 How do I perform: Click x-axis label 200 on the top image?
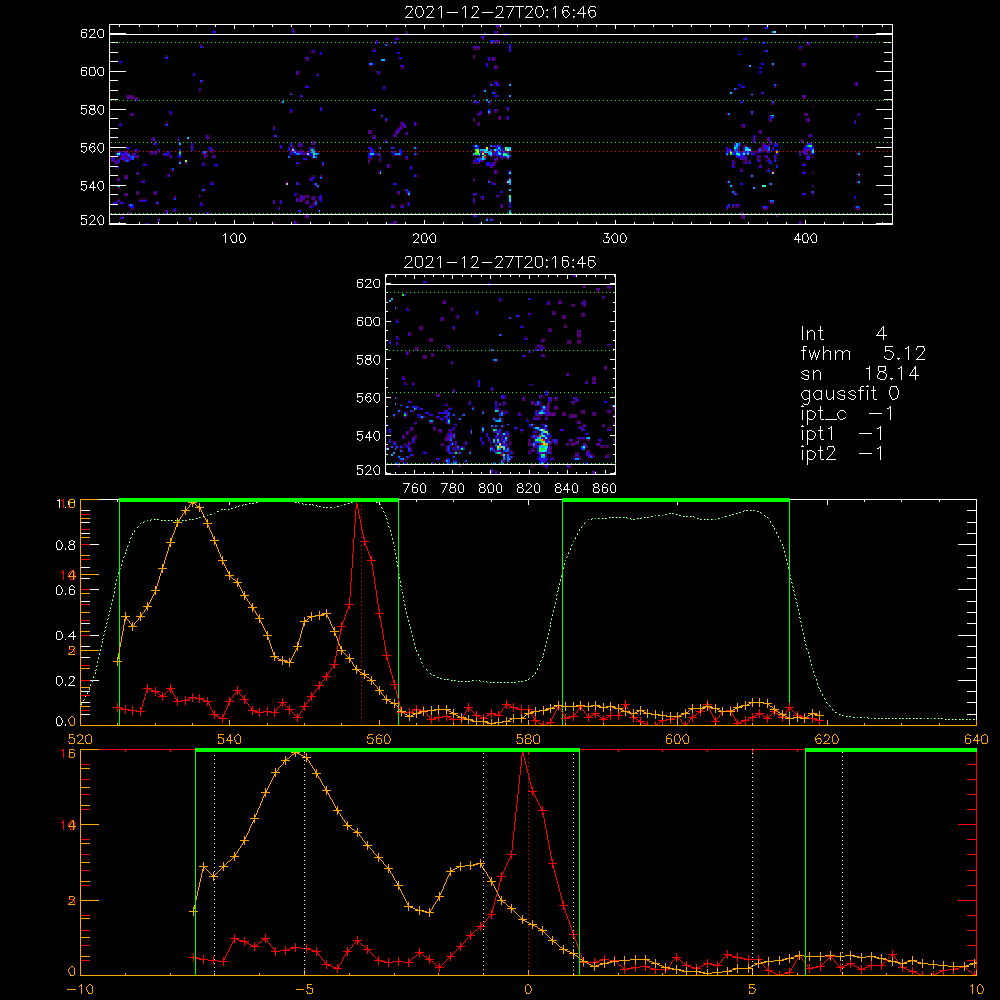pyautogui.click(x=424, y=239)
